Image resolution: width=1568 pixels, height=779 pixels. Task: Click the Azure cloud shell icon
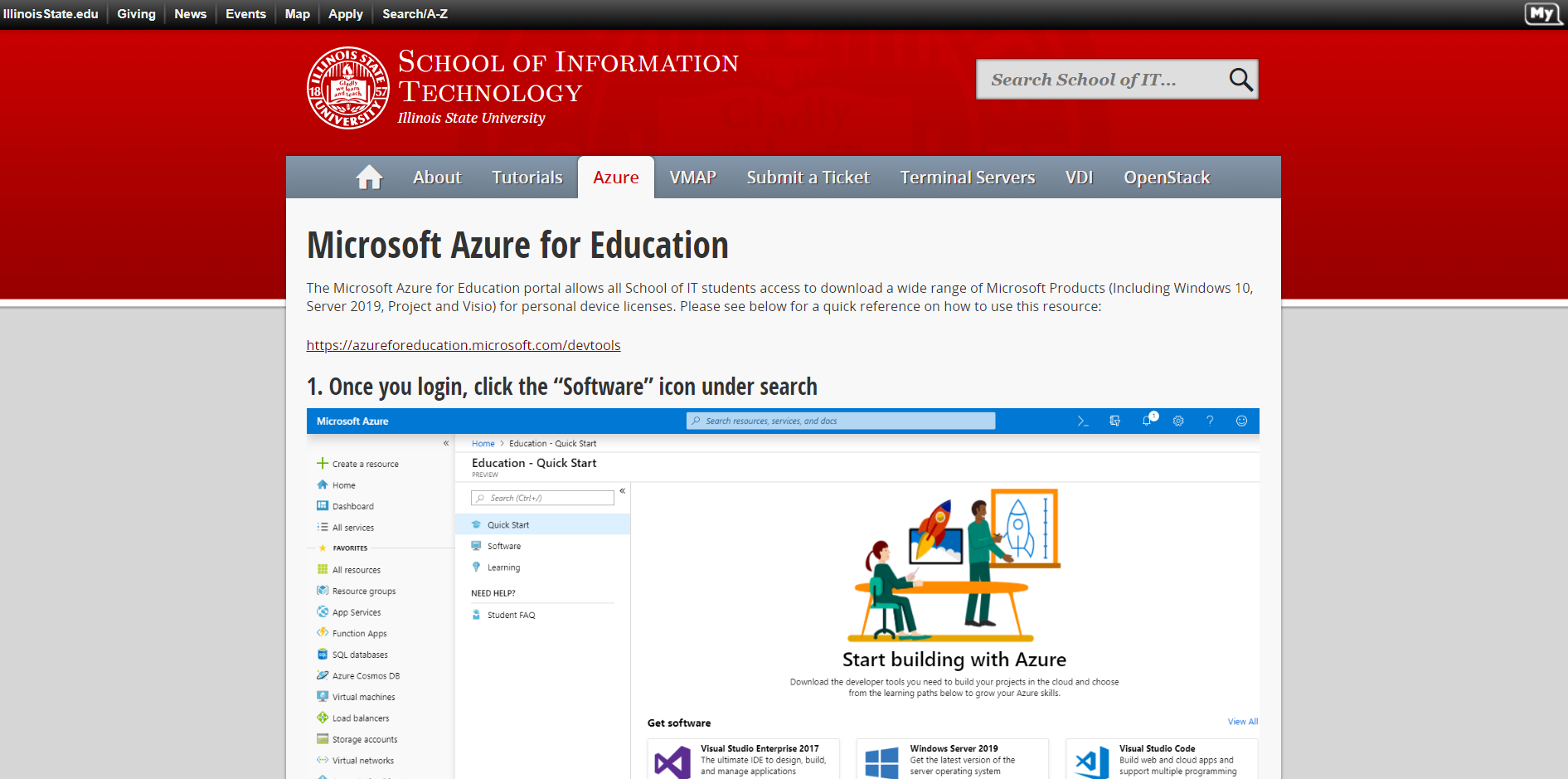[1083, 421]
